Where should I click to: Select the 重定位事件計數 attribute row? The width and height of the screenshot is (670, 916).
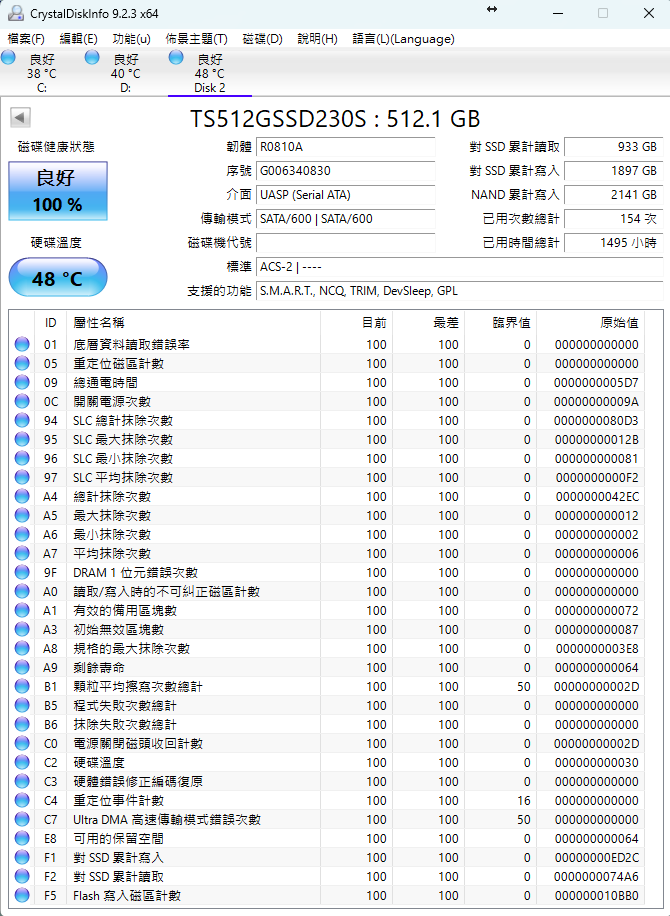point(328,800)
